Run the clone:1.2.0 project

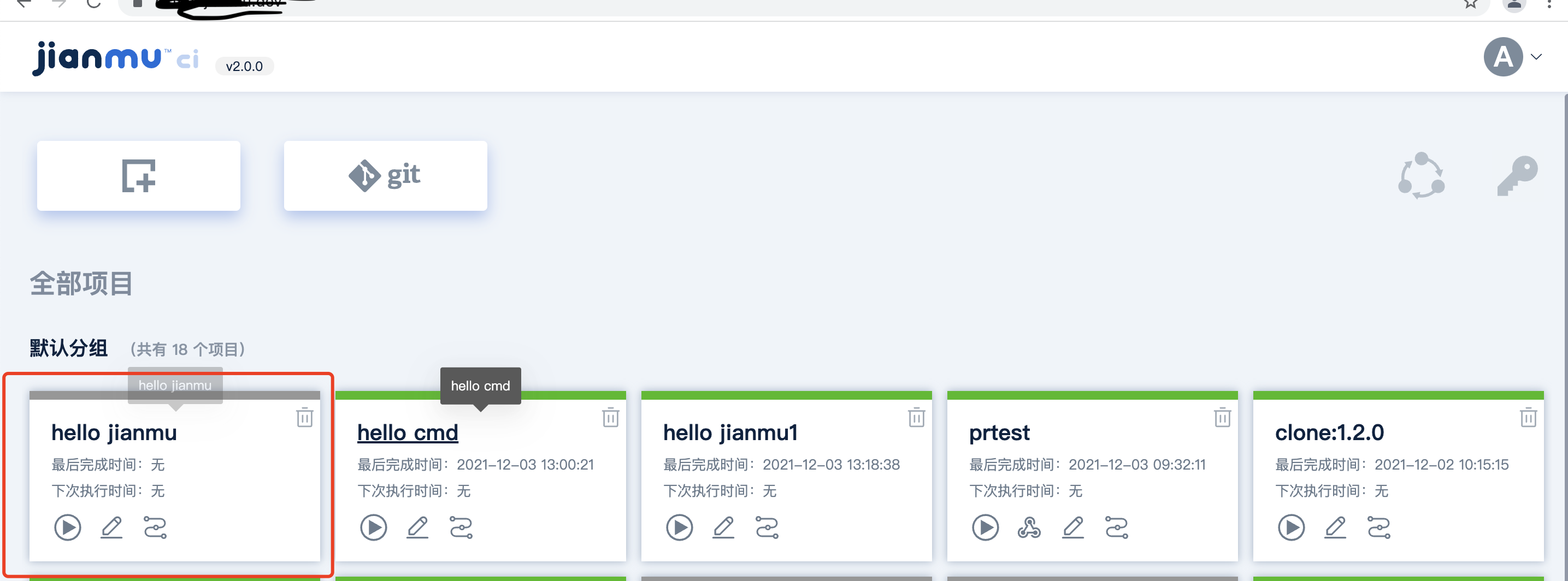(x=1291, y=527)
